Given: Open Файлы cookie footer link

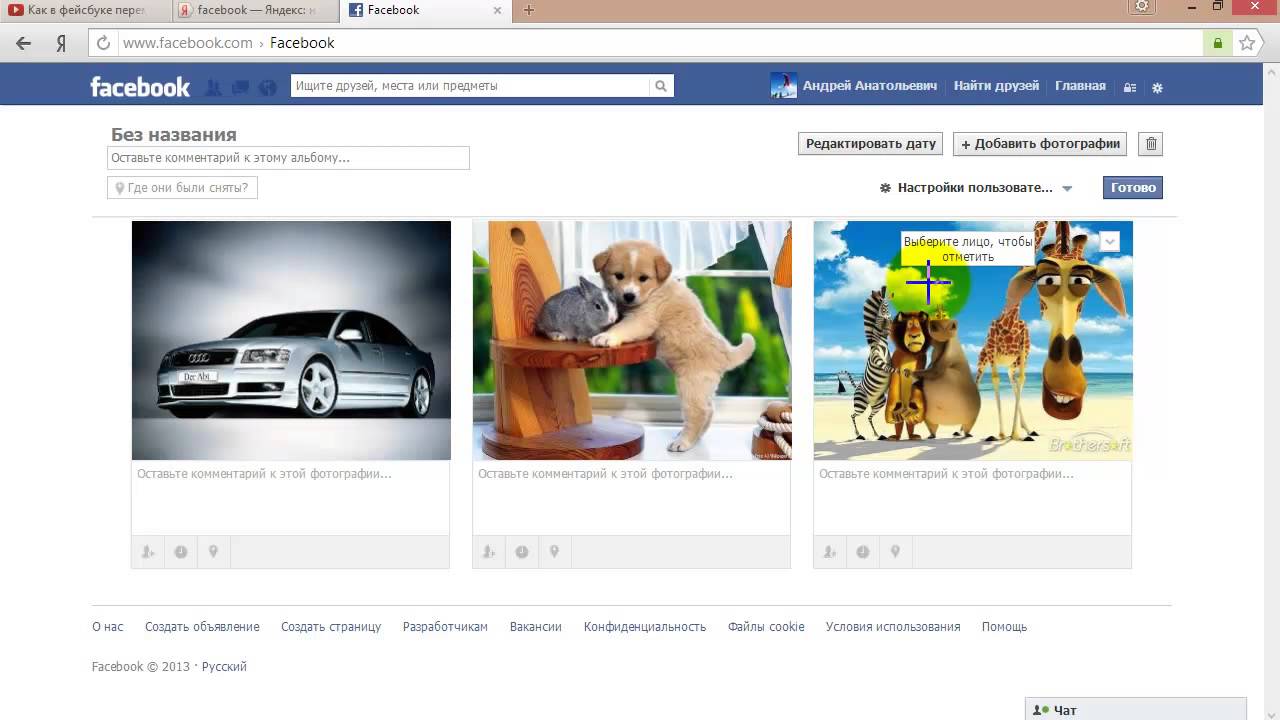Looking at the screenshot, I should (766, 627).
